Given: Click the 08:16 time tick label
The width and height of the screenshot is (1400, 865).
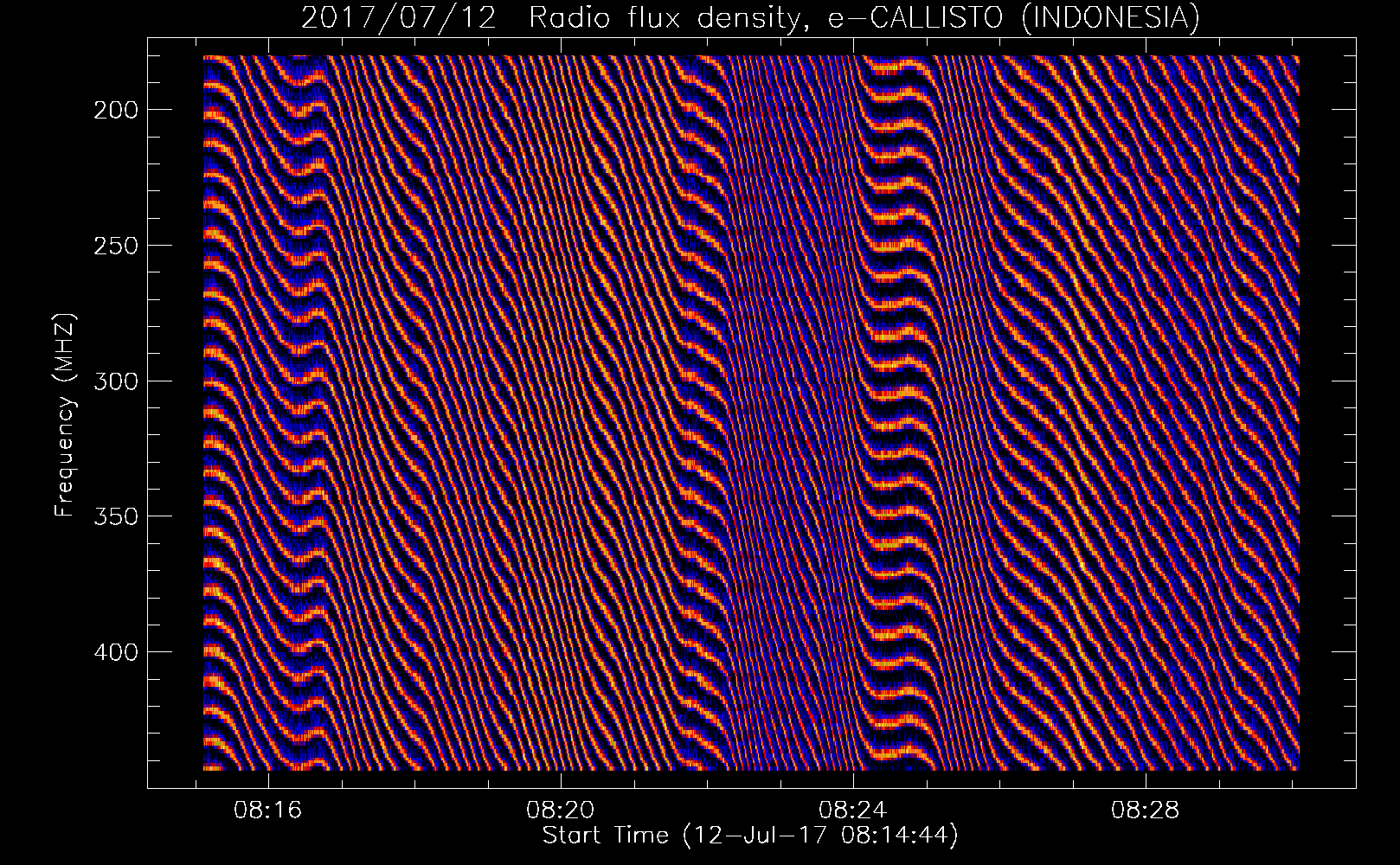Looking at the screenshot, I should pyautogui.click(x=267, y=811).
